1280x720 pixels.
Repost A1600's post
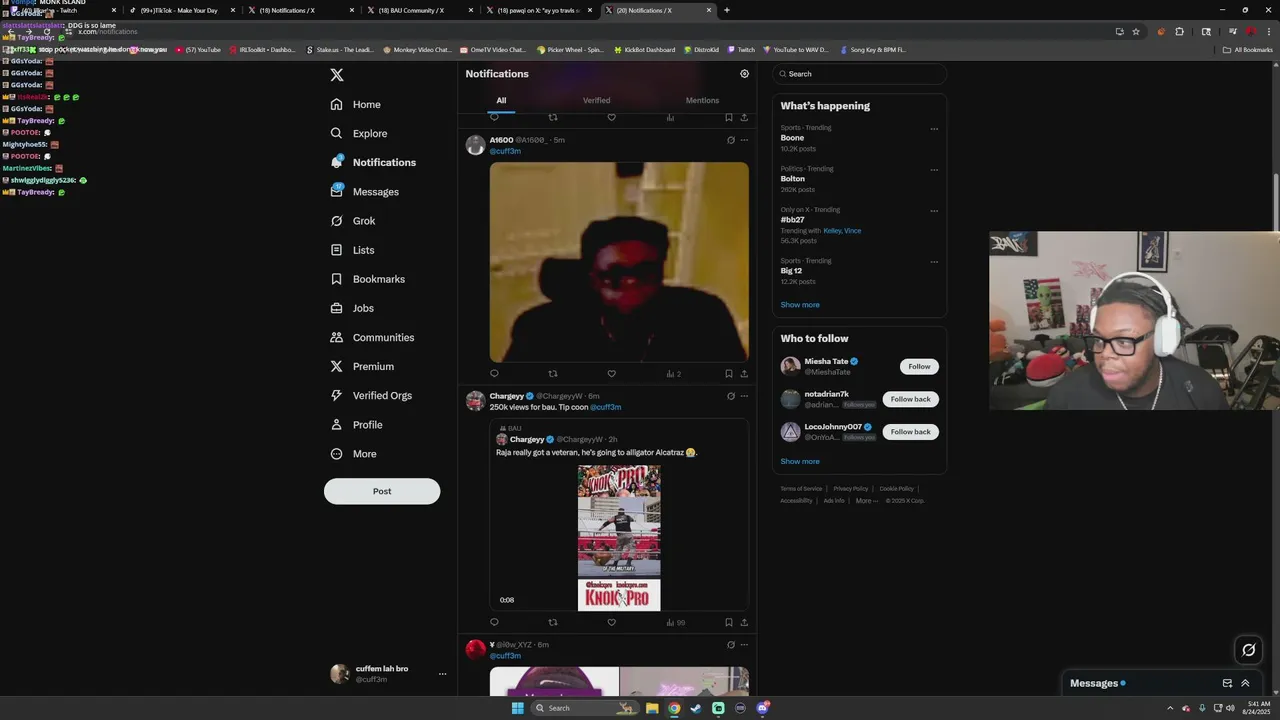553,374
